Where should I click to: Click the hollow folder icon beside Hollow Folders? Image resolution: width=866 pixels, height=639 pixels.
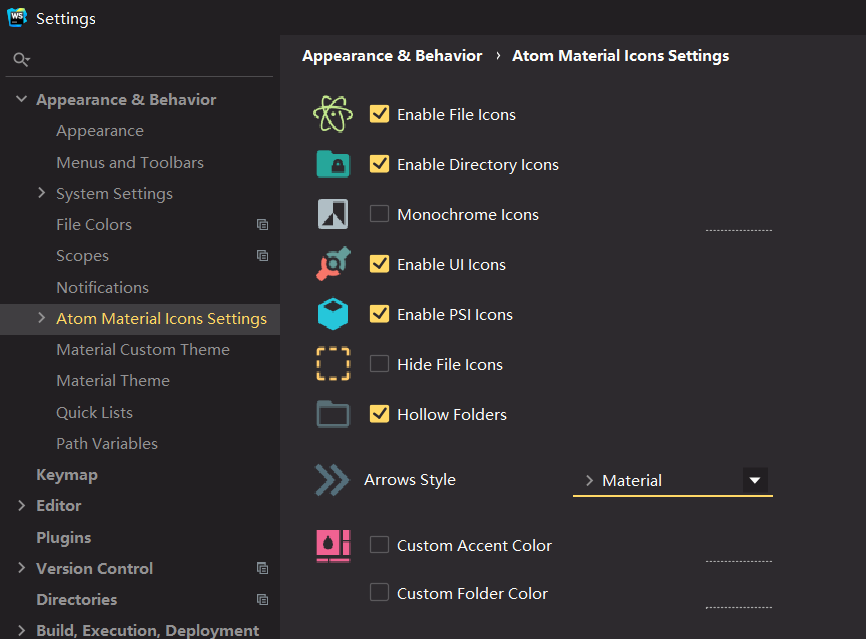tap(332, 414)
